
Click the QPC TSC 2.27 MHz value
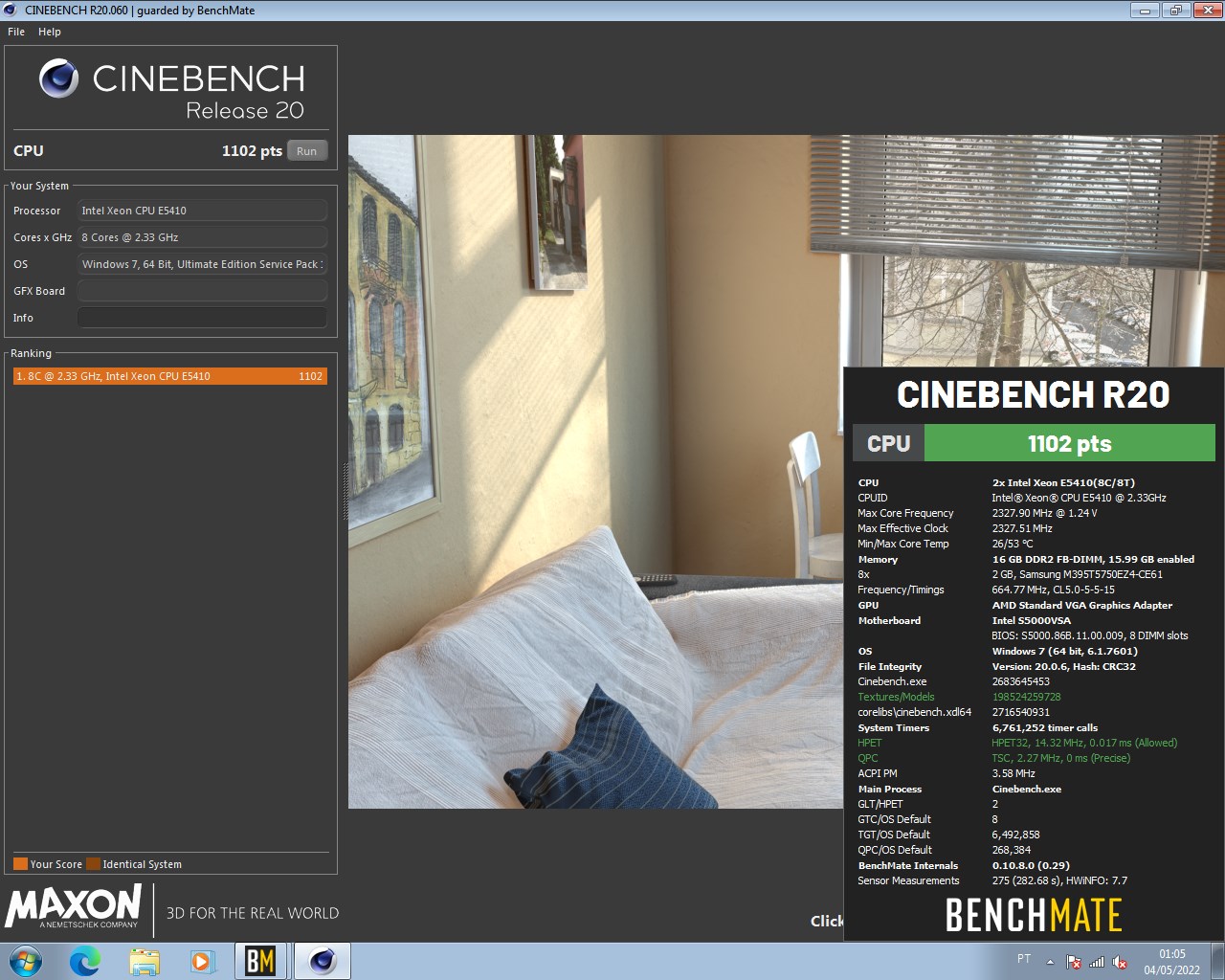[1060, 758]
